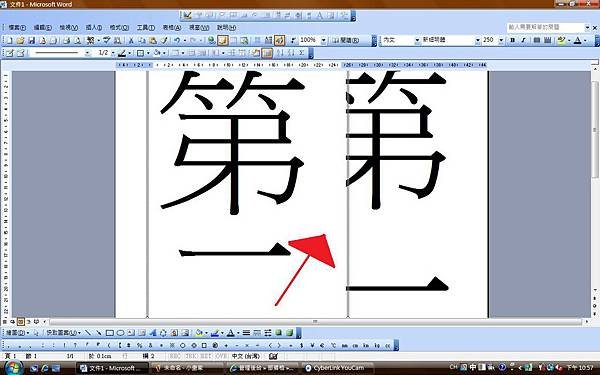Open the Tools menu
This screenshot has width=600, height=375.
tap(146, 28)
